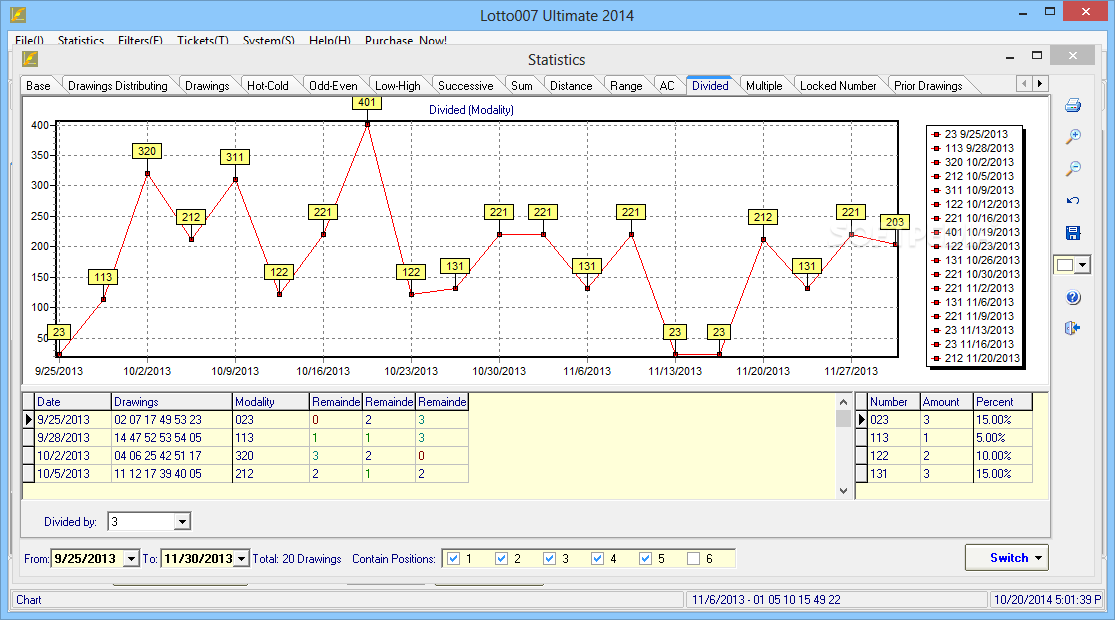
Task: Toggle position 1 checkbox
Action: coord(454,559)
